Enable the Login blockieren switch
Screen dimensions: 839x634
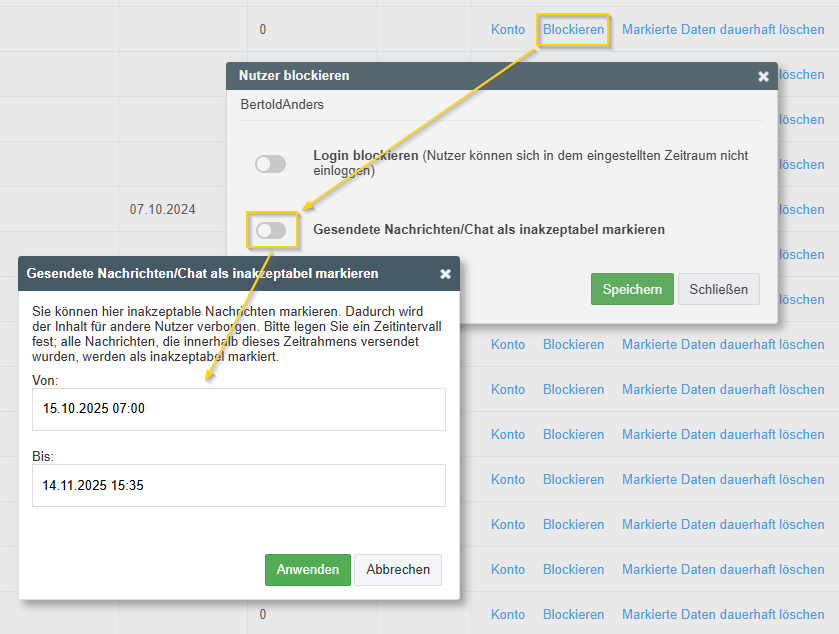coord(270,164)
